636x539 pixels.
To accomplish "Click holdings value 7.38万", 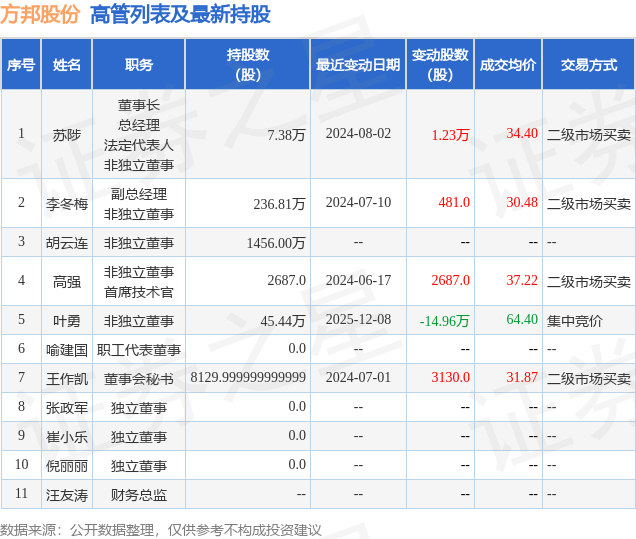I will coord(286,135).
